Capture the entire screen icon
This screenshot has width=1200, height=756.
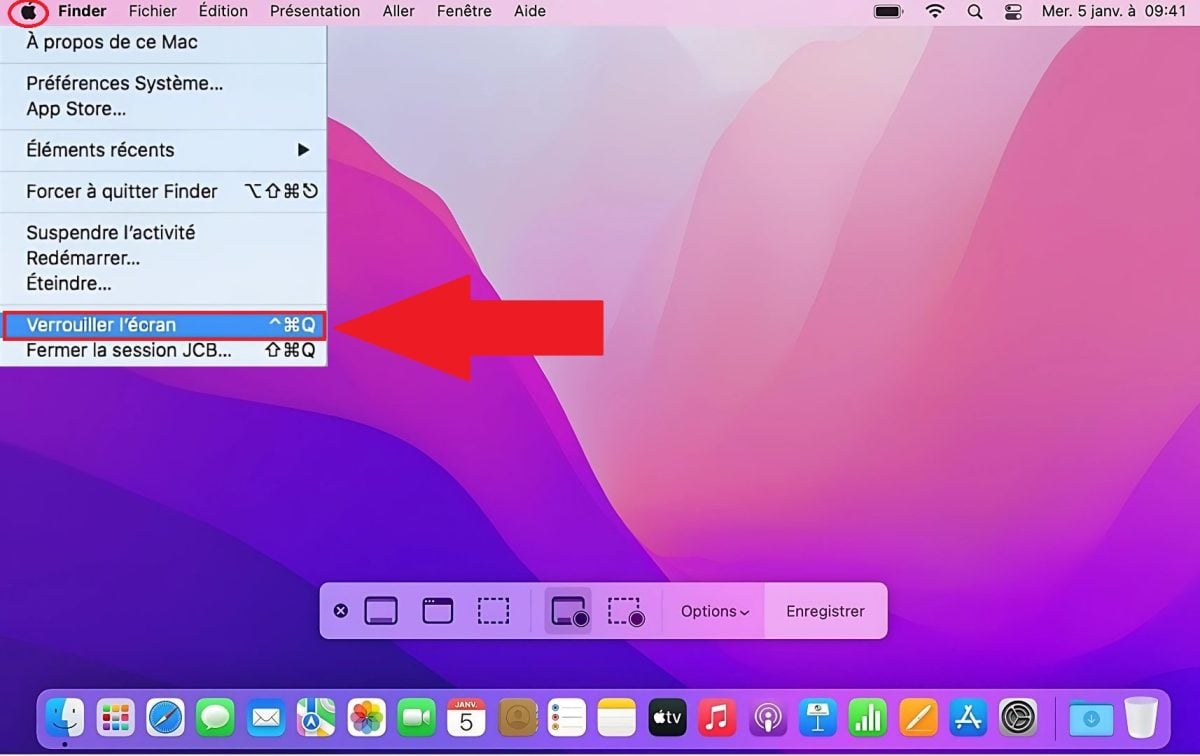(x=381, y=611)
